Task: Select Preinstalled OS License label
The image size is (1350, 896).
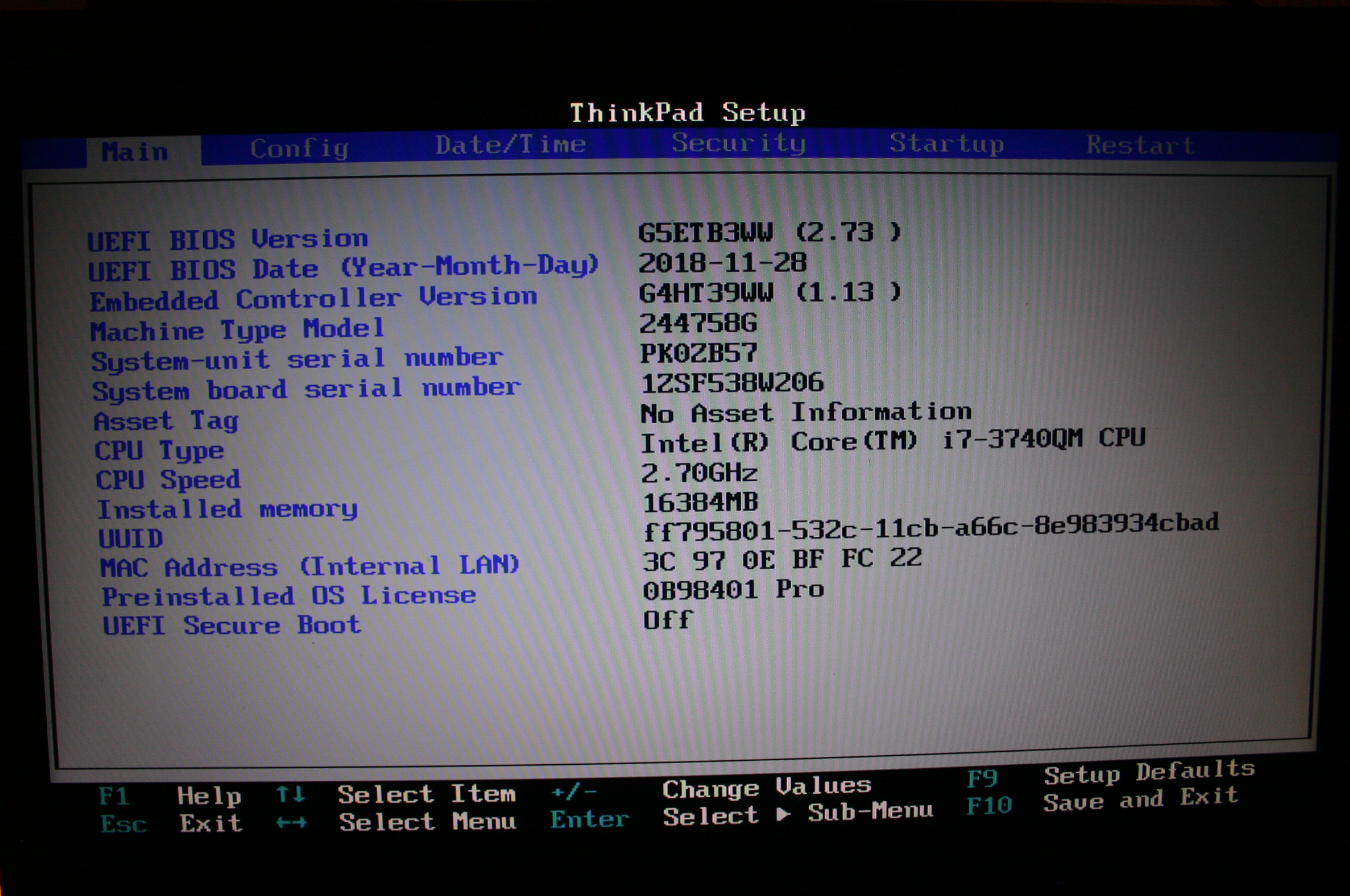Action: pos(289,596)
